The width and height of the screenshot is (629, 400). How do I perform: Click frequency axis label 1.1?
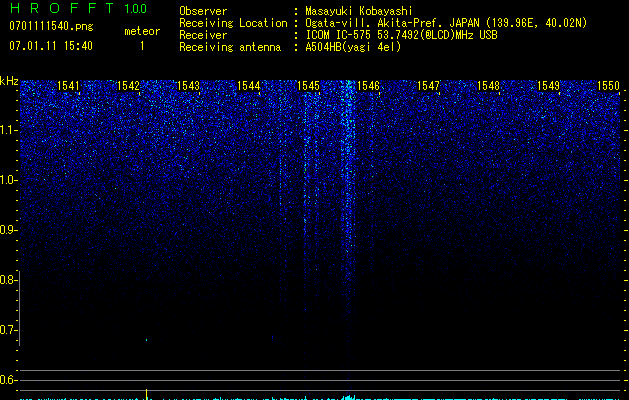tap(9, 130)
